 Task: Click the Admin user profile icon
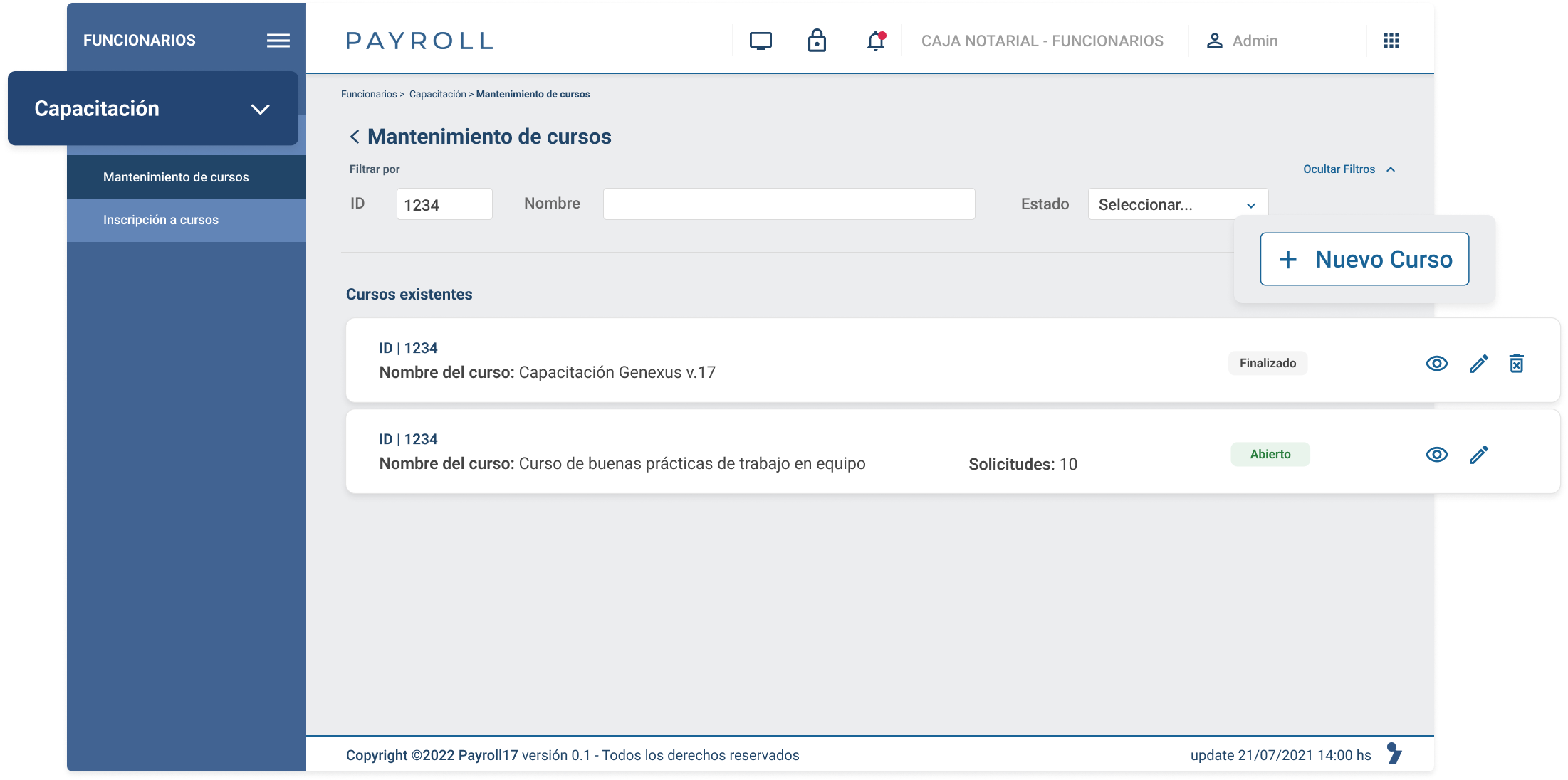click(x=1214, y=41)
